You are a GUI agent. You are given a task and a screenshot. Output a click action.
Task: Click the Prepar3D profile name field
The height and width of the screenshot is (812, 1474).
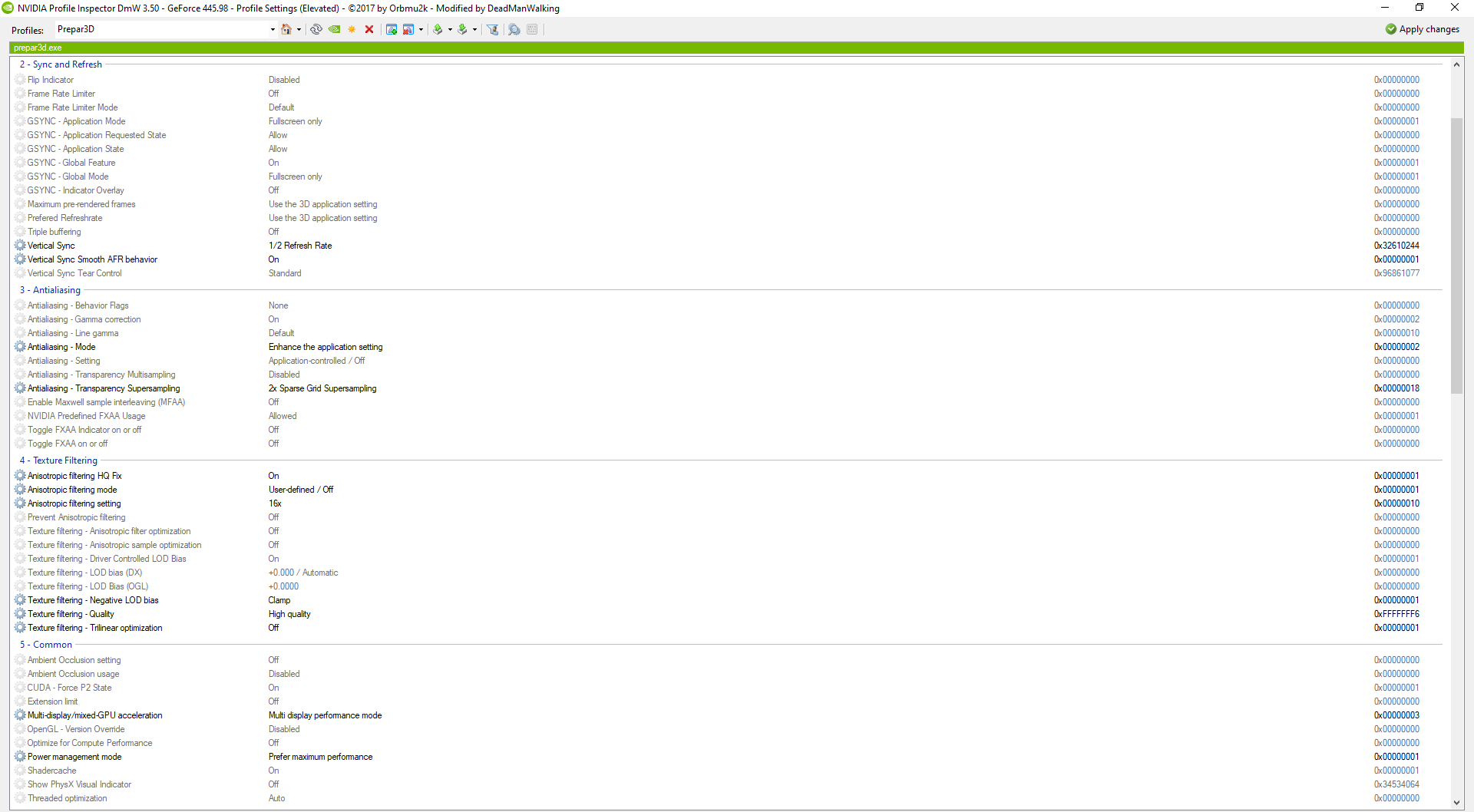point(161,29)
